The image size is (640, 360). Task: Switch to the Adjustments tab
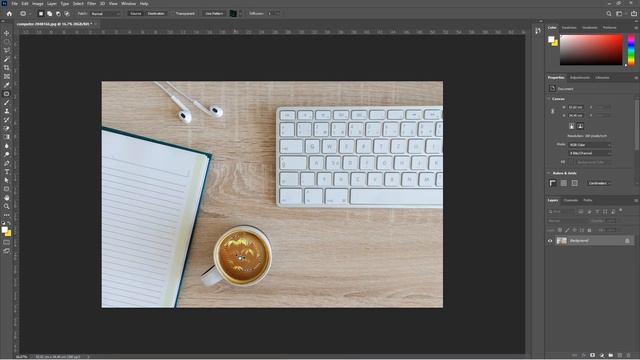coord(580,78)
